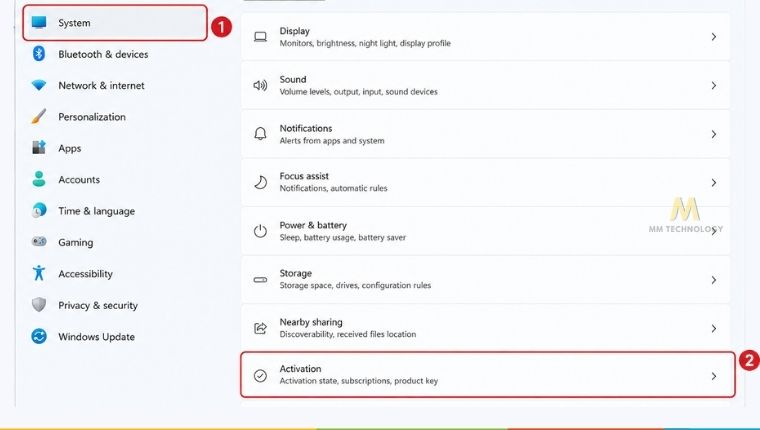The image size is (760, 430).
Task: Open Activation page via its chevron
Action: click(x=713, y=376)
